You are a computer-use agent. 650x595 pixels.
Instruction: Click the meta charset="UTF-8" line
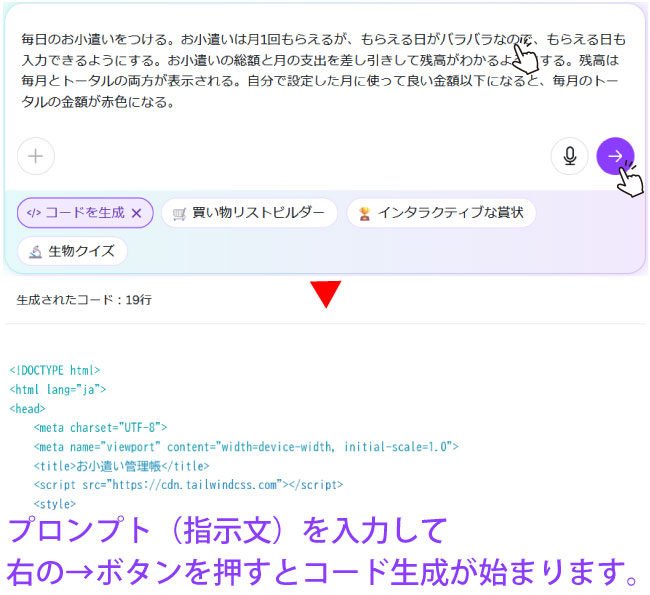click(100, 427)
